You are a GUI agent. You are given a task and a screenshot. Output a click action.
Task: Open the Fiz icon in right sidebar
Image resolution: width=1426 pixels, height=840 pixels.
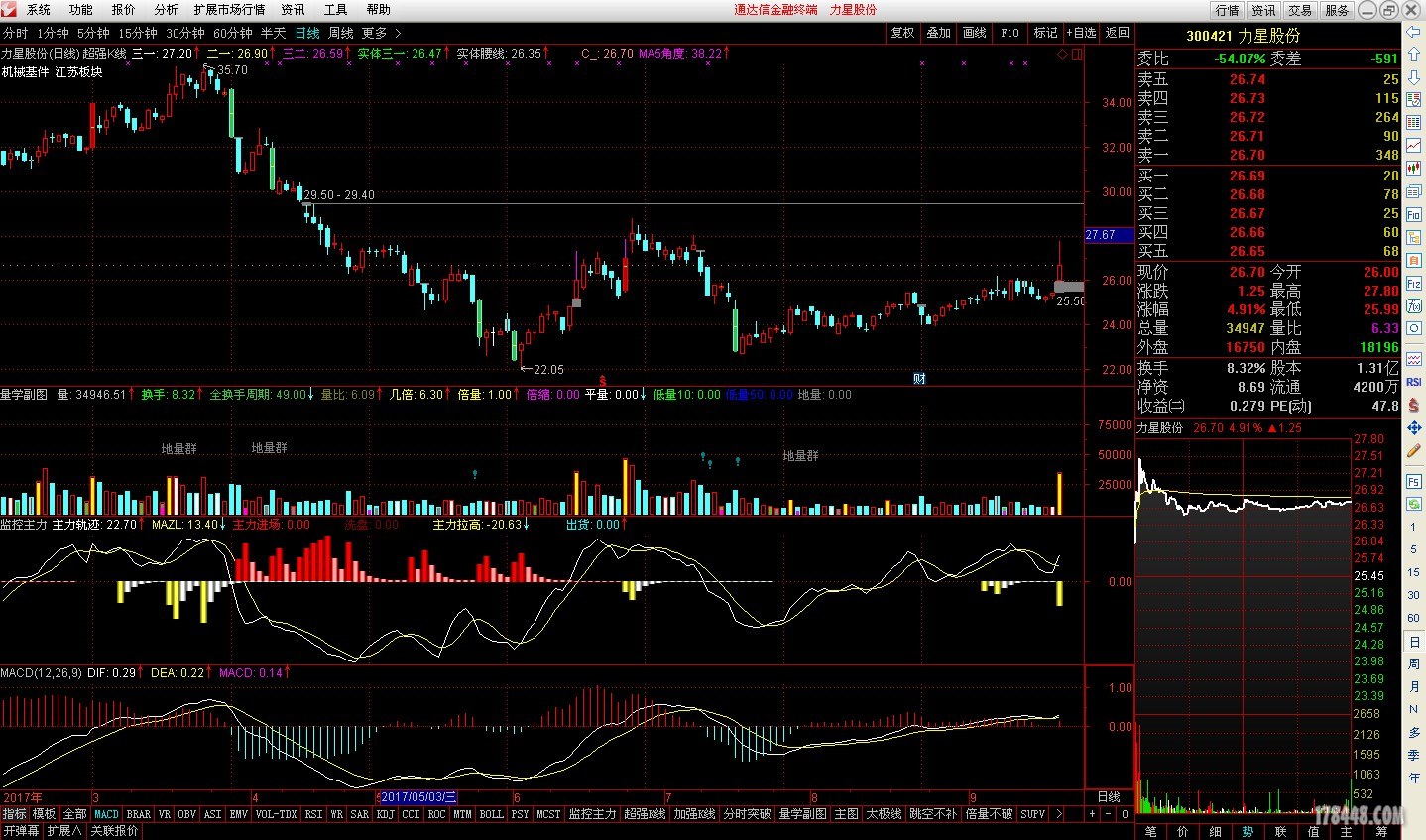click(1414, 284)
